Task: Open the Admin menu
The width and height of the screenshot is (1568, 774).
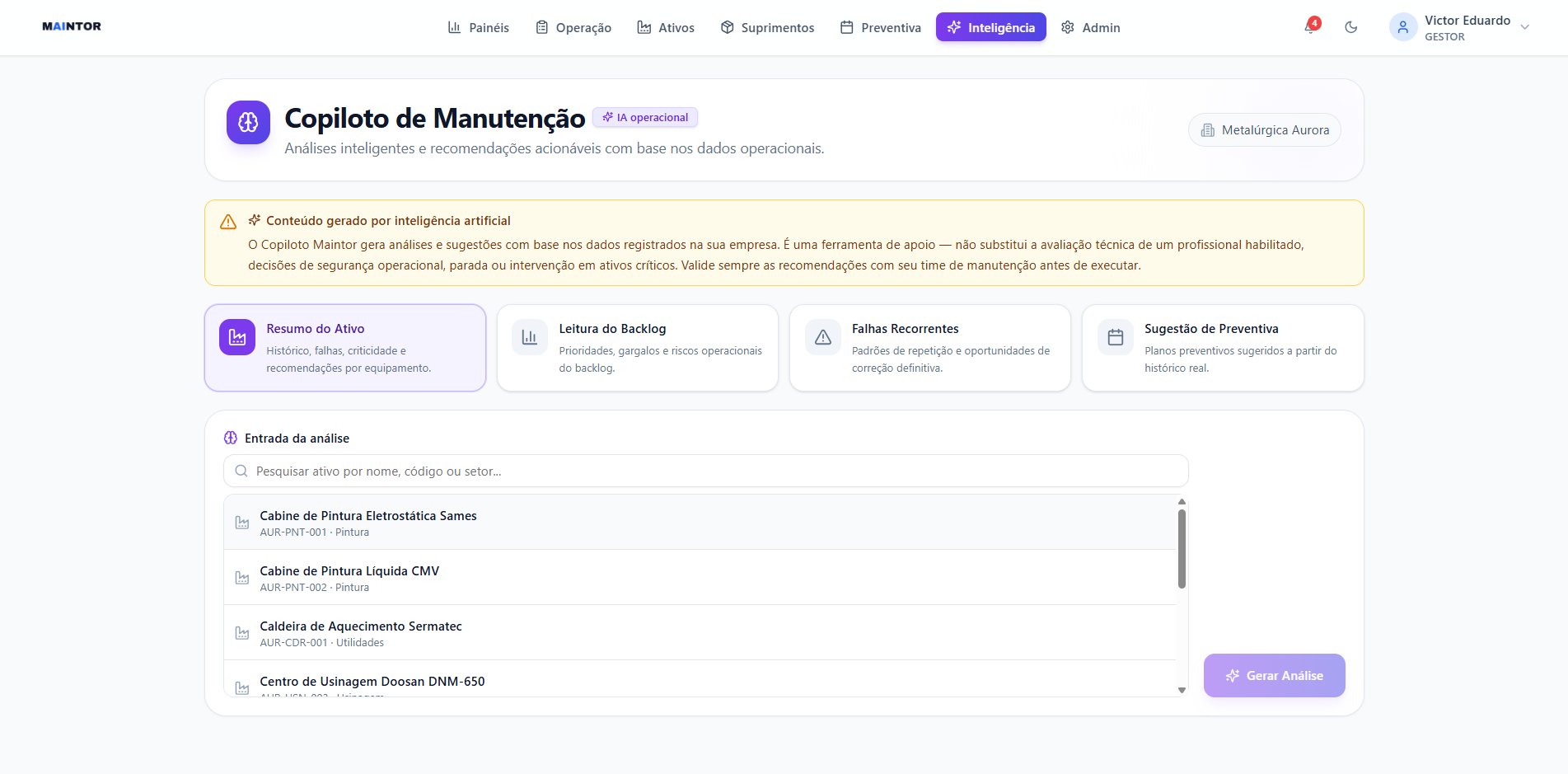Action: [1091, 27]
